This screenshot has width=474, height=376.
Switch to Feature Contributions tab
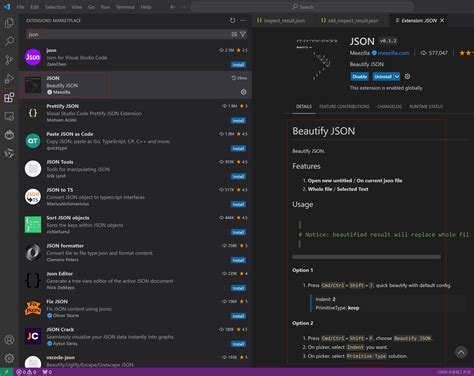(x=344, y=106)
